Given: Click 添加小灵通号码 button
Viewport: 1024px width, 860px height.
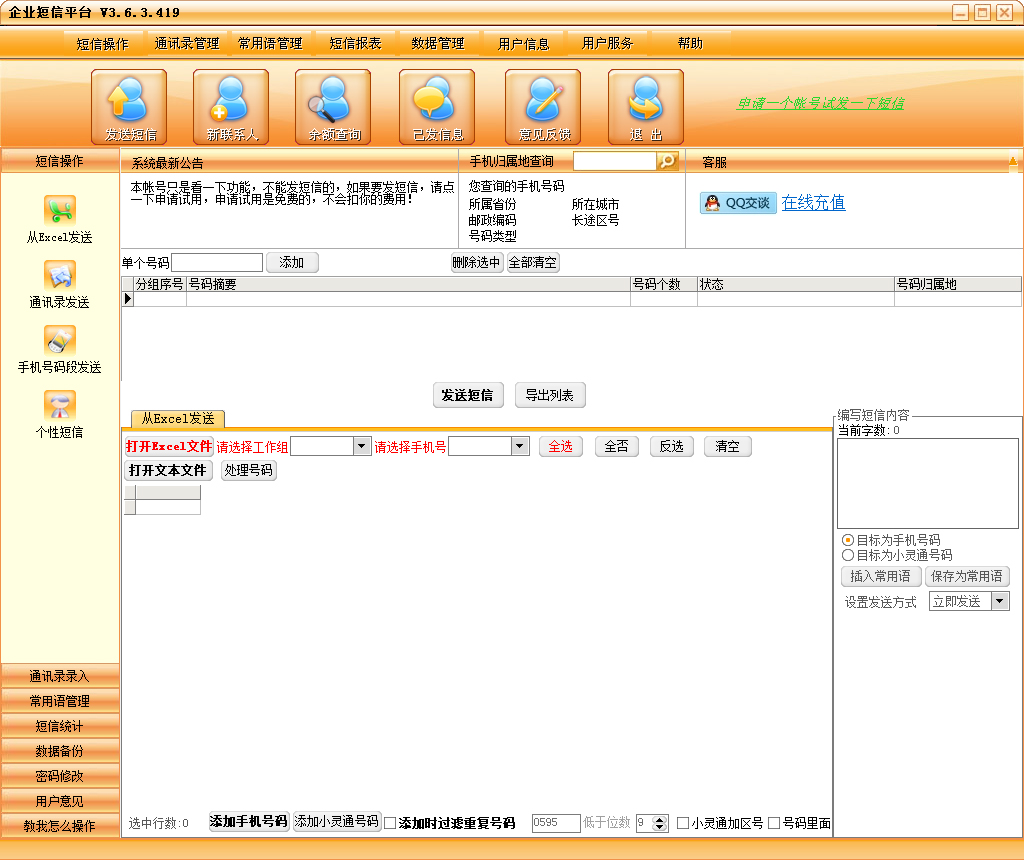Looking at the screenshot, I should click(x=336, y=821).
